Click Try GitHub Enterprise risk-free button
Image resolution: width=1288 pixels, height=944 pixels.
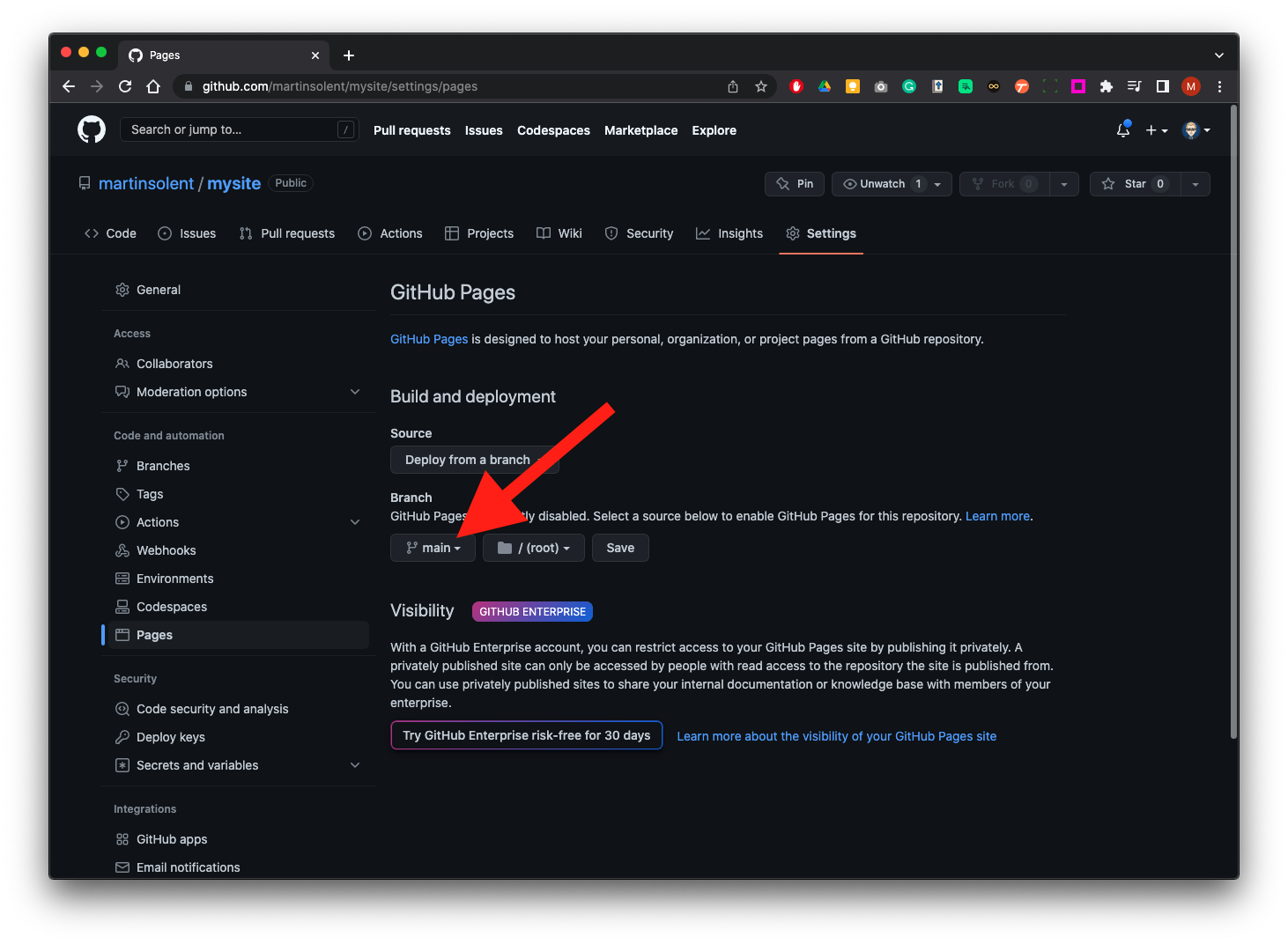click(x=526, y=735)
